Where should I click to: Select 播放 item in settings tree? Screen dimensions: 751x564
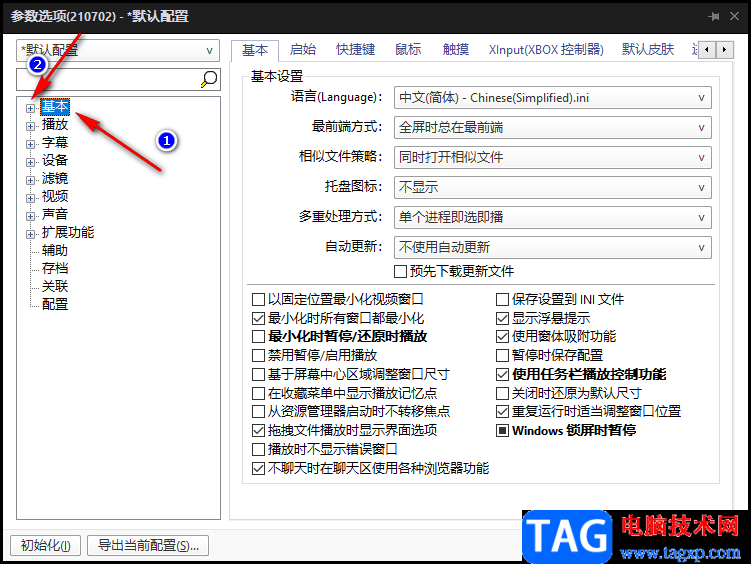[55, 124]
